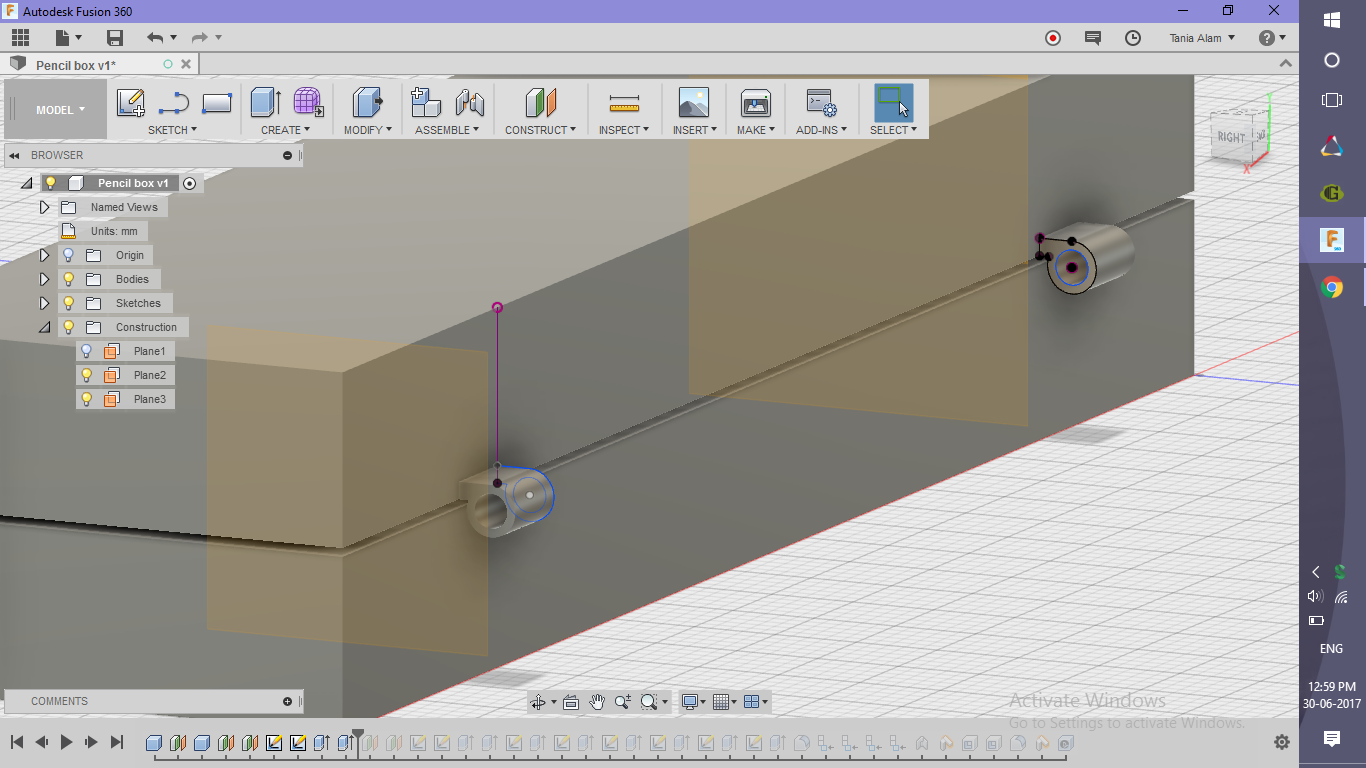The image size is (1366, 768).
Task: Open the data panel grid icon
Action: 21,38
